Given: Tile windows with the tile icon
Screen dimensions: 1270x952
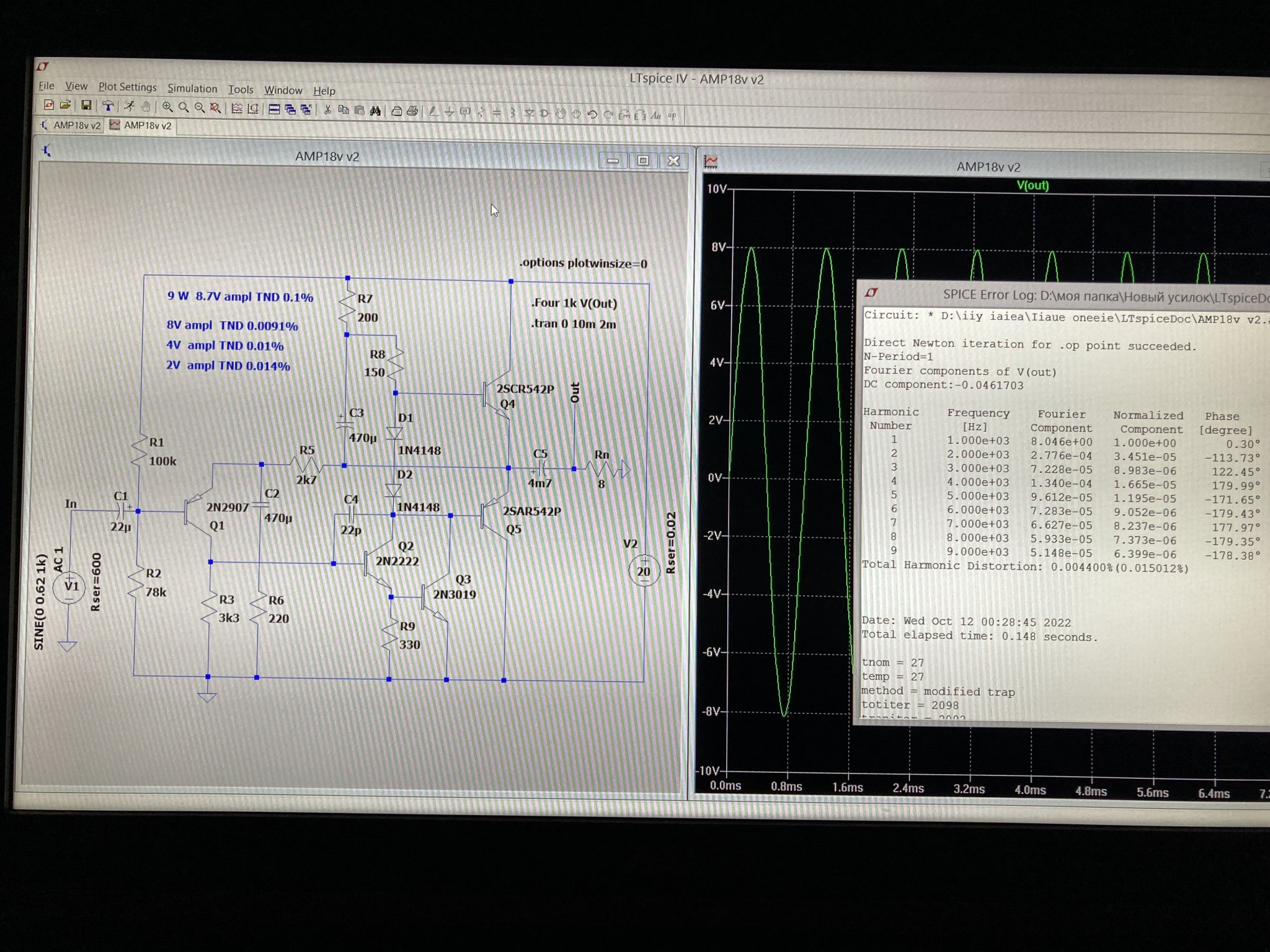Looking at the screenshot, I should click(x=274, y=109).
